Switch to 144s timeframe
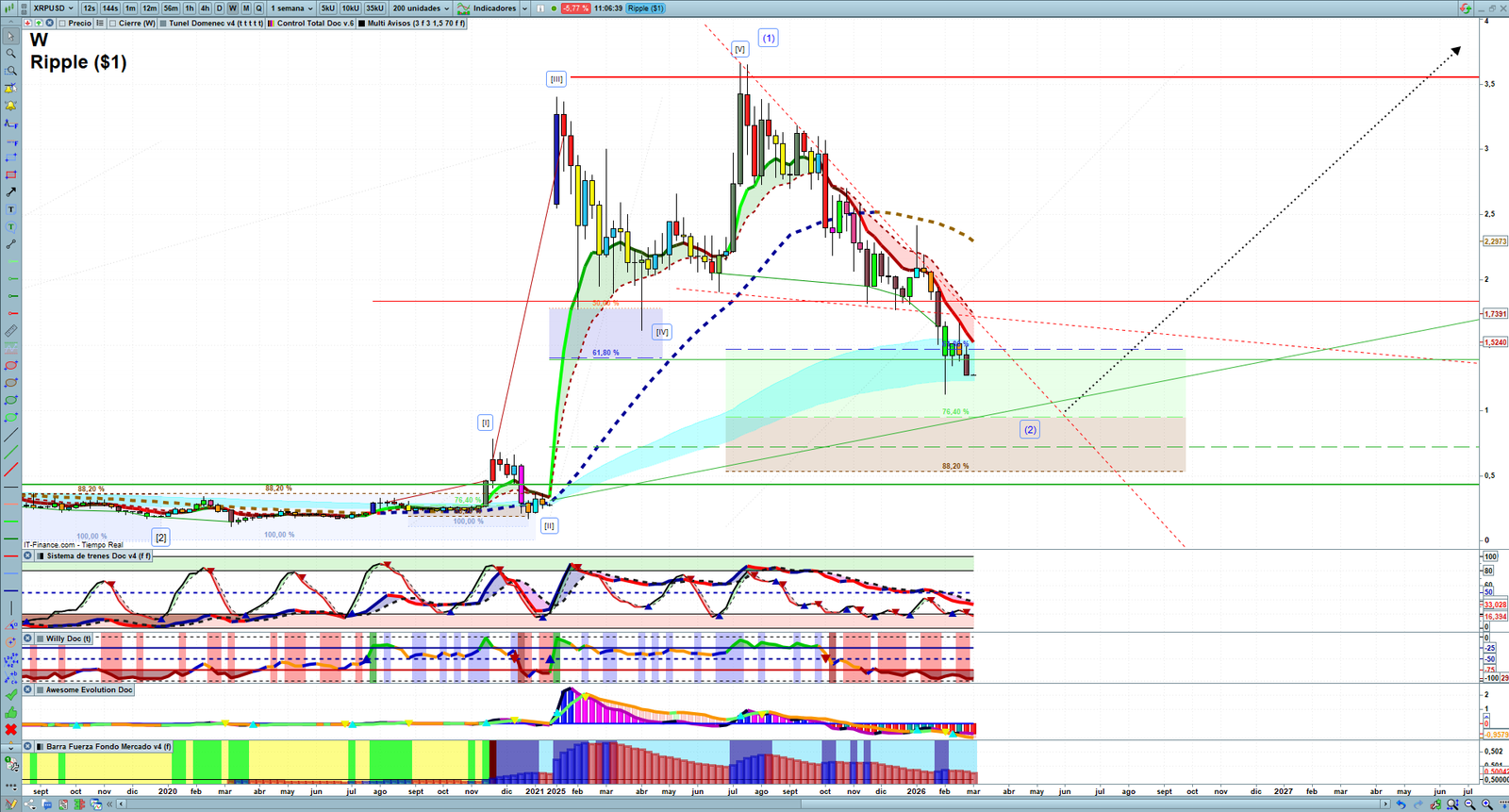Viewport: 1509px width, 812px height. pyautogui.click(x=110, y=8)
